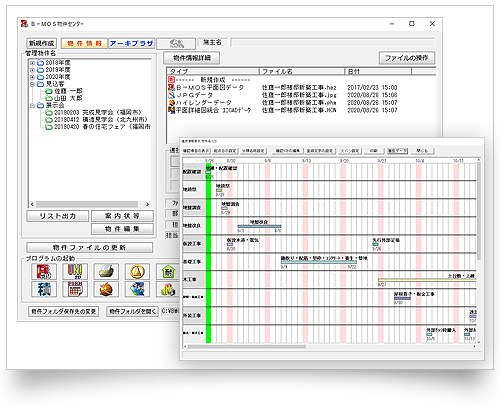Launch the calendar schedule program icon
Image resolution: width=500 pixels, height=405 pixels.
(x=75, y=289)
